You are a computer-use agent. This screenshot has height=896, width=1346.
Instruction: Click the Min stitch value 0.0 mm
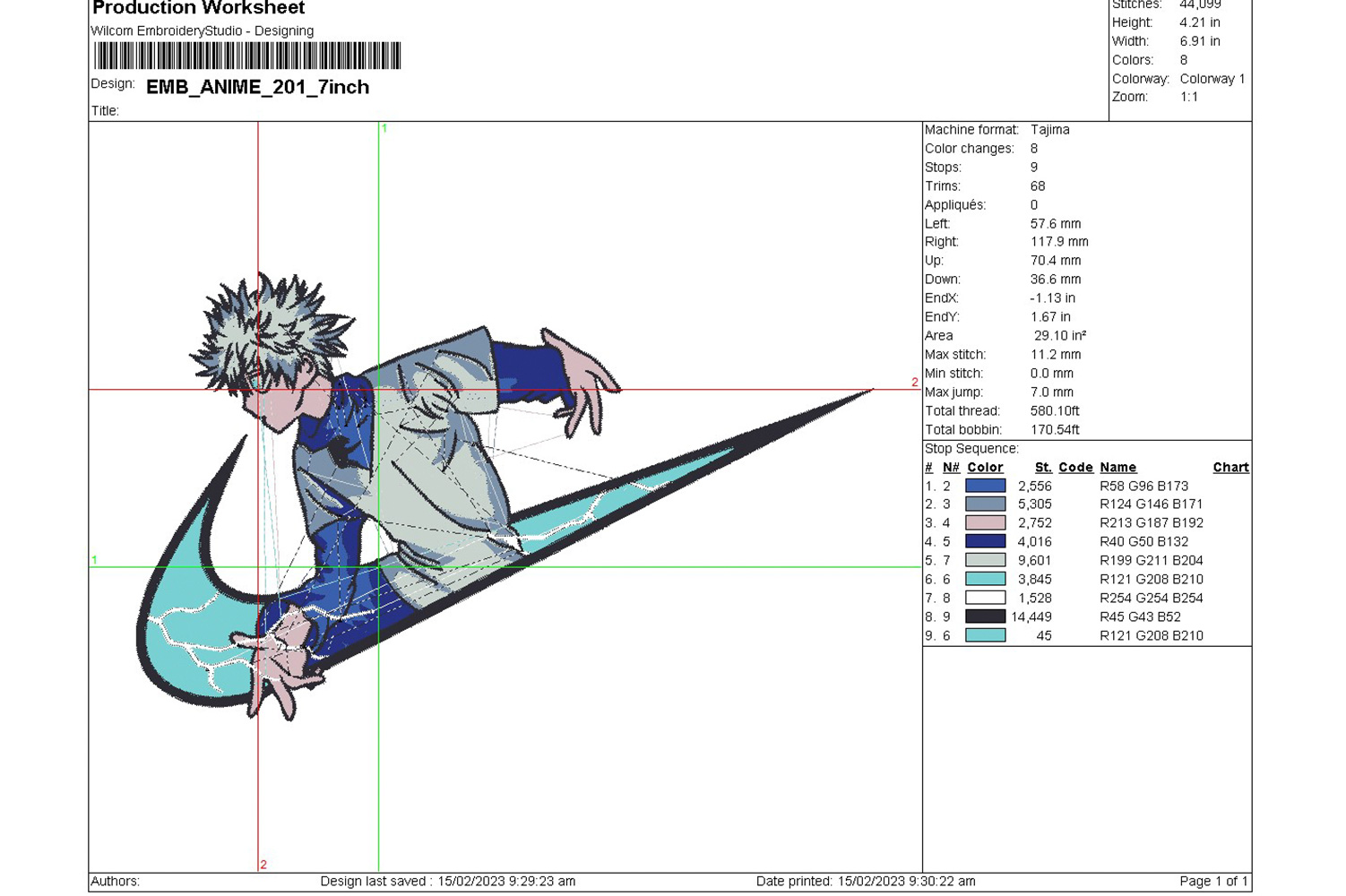tap(1052, 374)
